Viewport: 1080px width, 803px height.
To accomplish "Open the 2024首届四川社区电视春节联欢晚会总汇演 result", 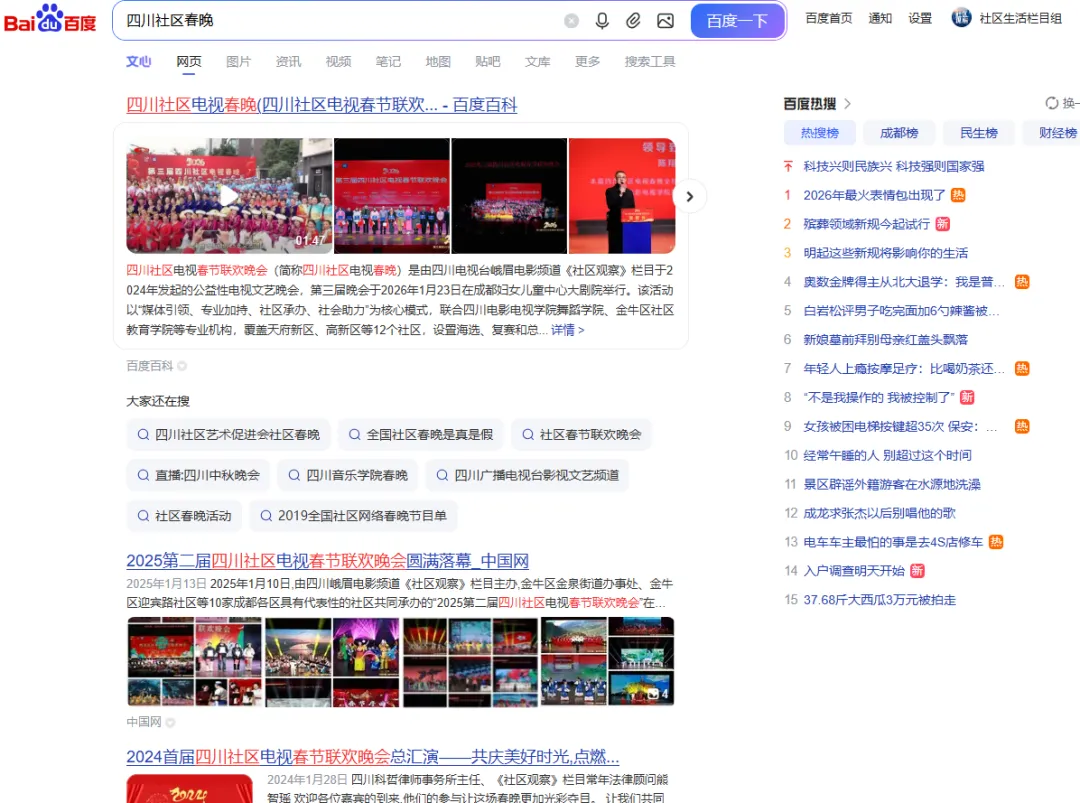I will point(373,757).
